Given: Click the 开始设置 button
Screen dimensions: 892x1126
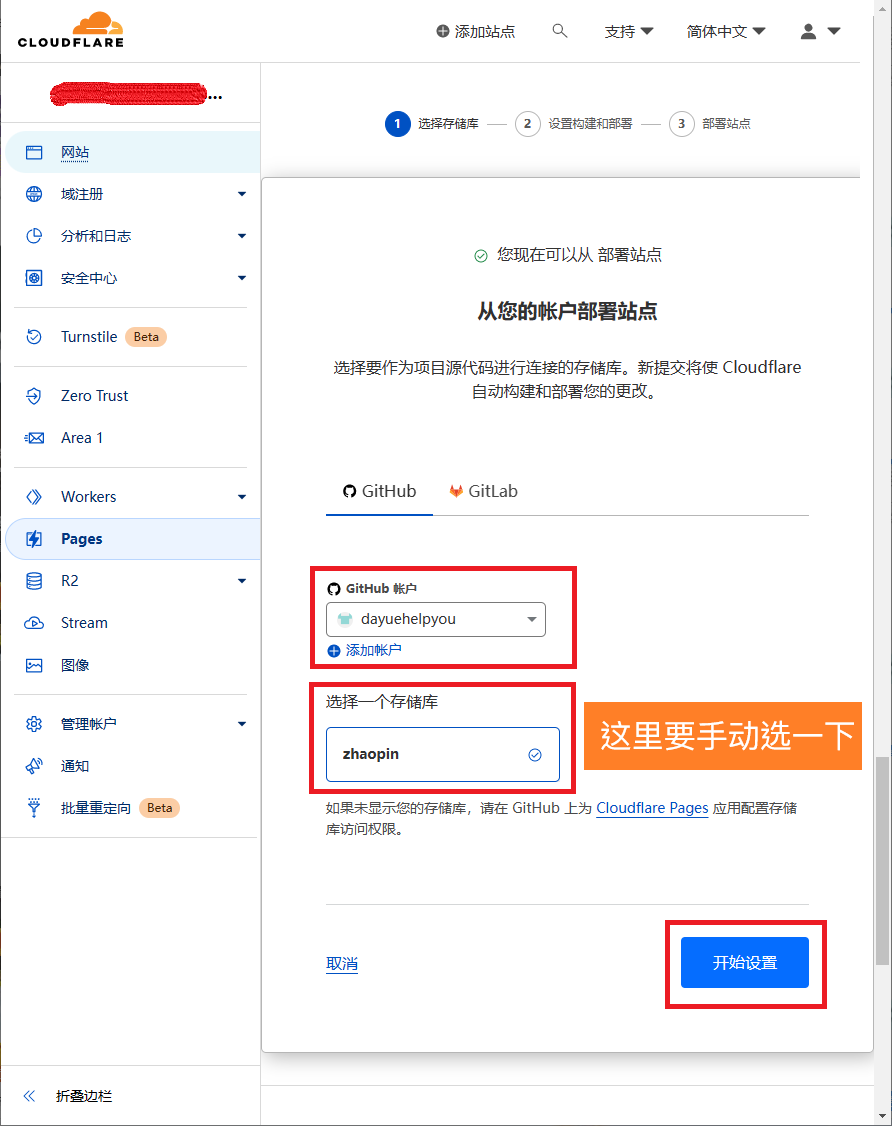Looking at the screenshot, I should (745, 963).
